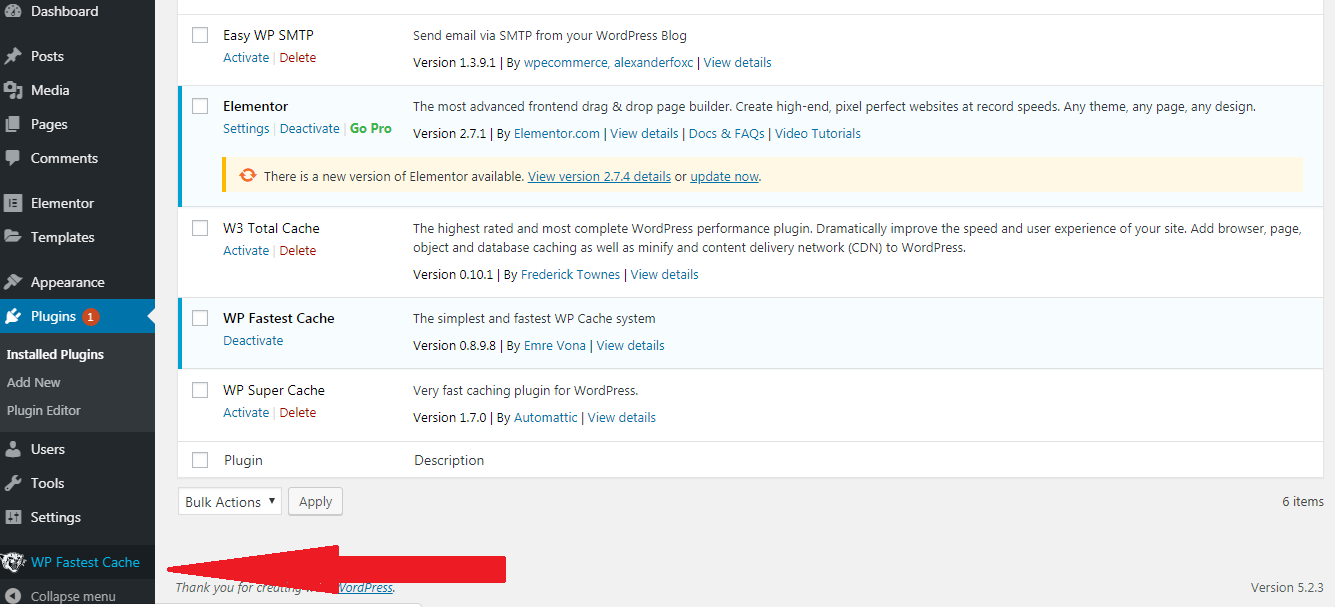Open the alexanderfoxc author link
The image size is (1335, 607).
click(653, 62)
